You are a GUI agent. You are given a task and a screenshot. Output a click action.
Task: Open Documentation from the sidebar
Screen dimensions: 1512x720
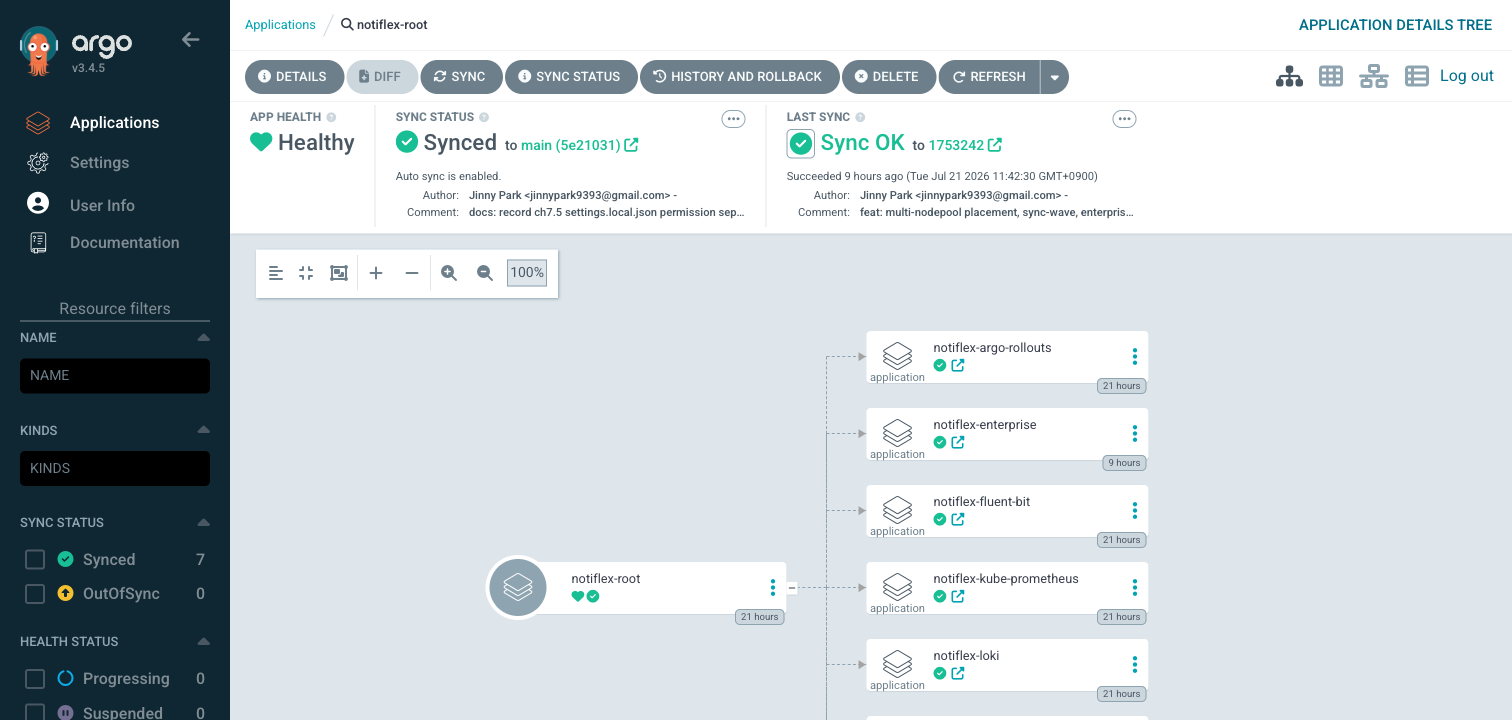click(124, 242)
